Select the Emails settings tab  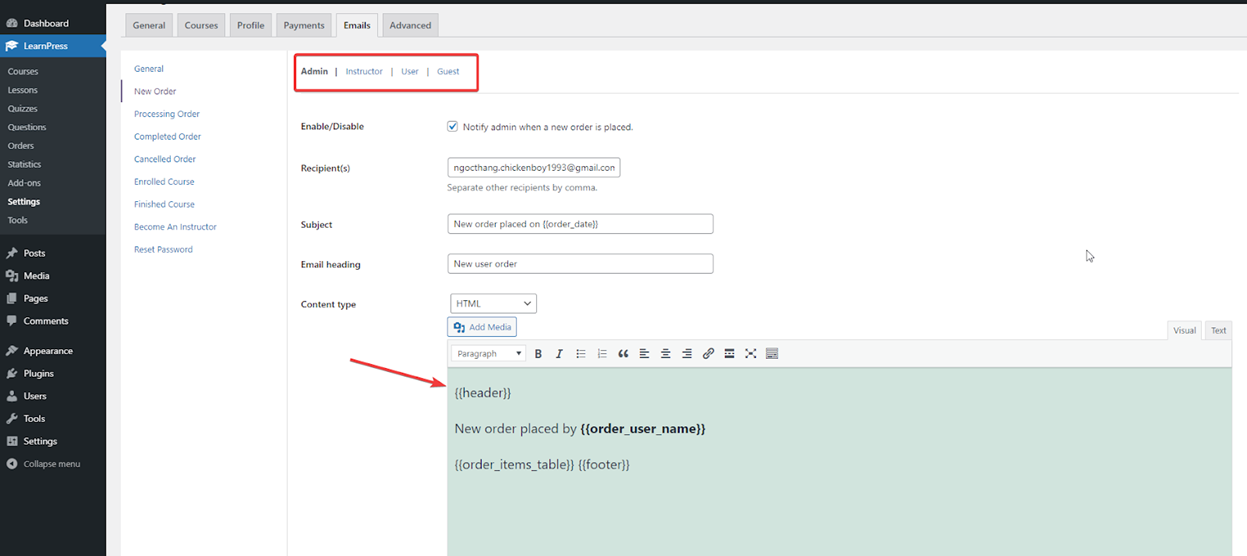(357, 25)
